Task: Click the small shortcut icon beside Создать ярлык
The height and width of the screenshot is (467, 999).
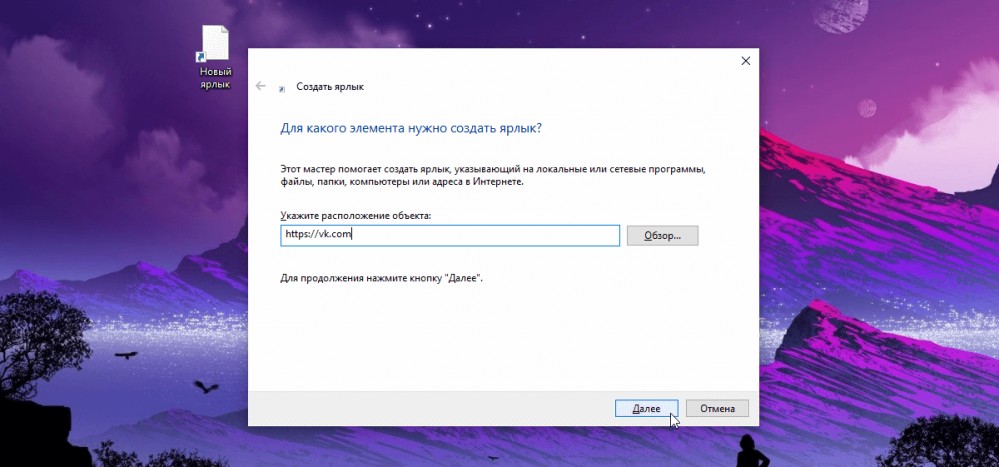Action: pyautogui.click(x=282, y=89)
